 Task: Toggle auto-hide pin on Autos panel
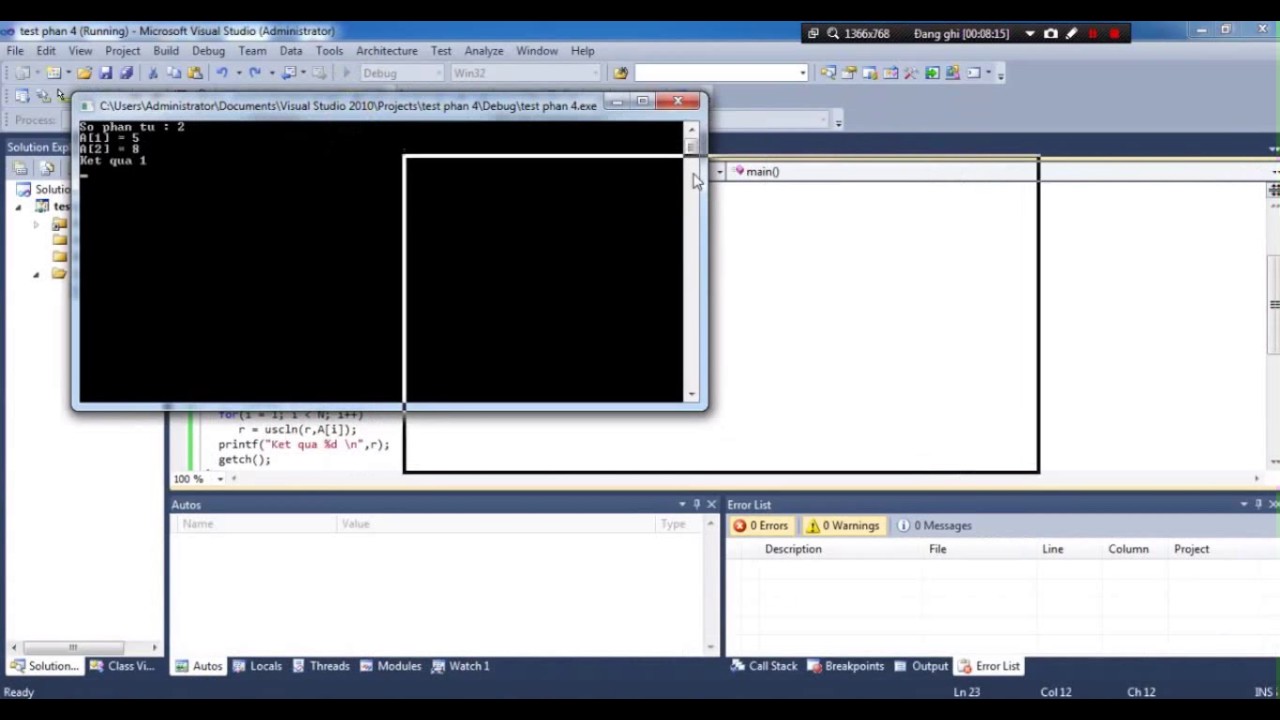[697, 505]
